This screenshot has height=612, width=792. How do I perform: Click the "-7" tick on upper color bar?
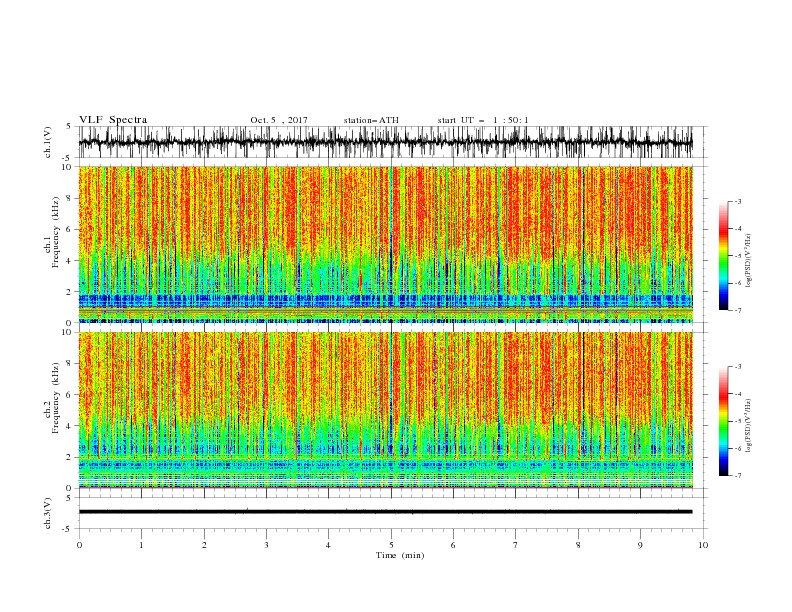[x=737, y=310]
